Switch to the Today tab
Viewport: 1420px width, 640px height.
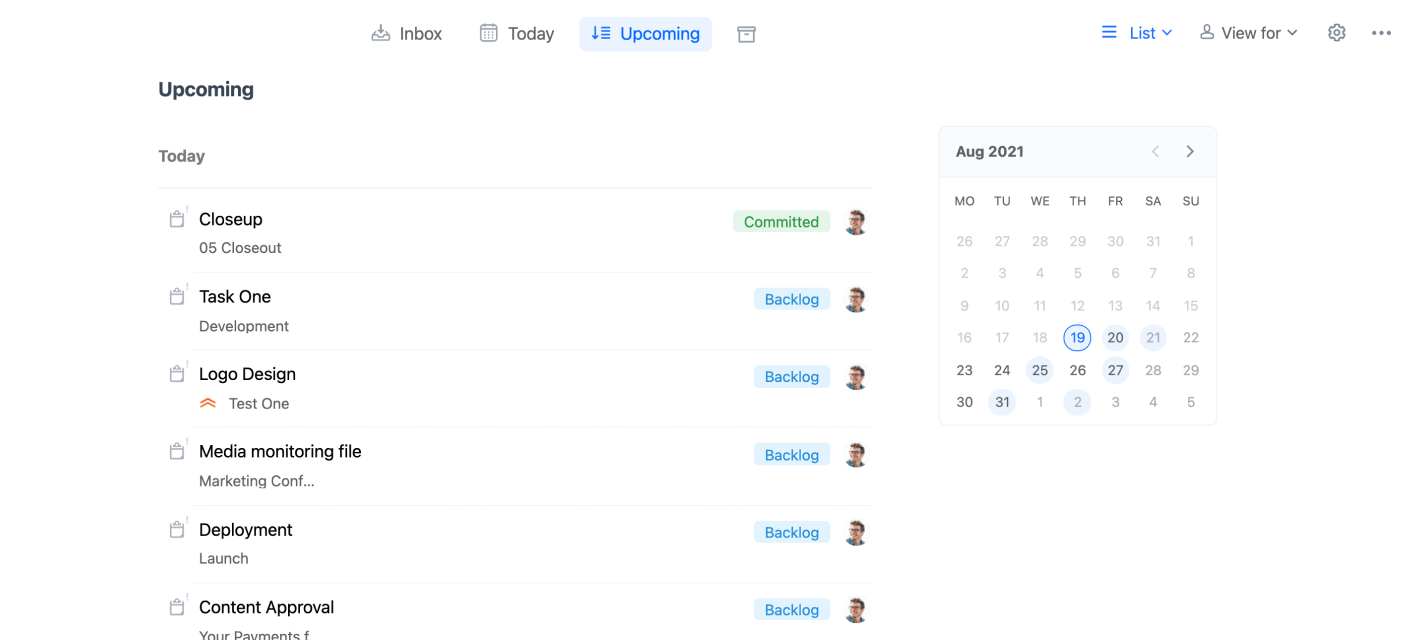click(x=516, y=33)
